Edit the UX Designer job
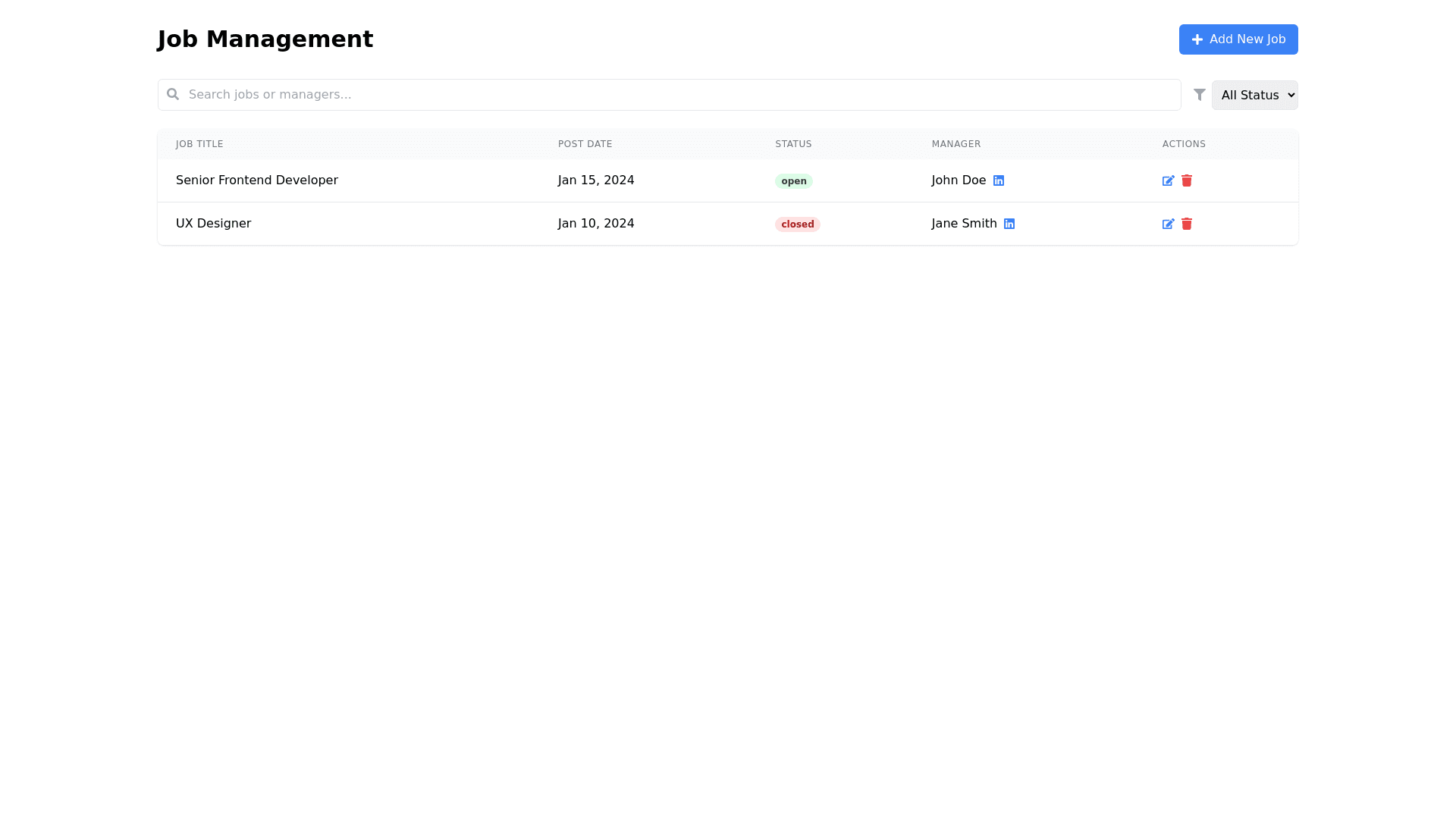The width and height of the screenshot is (1456, 819). pos(1168,224)
